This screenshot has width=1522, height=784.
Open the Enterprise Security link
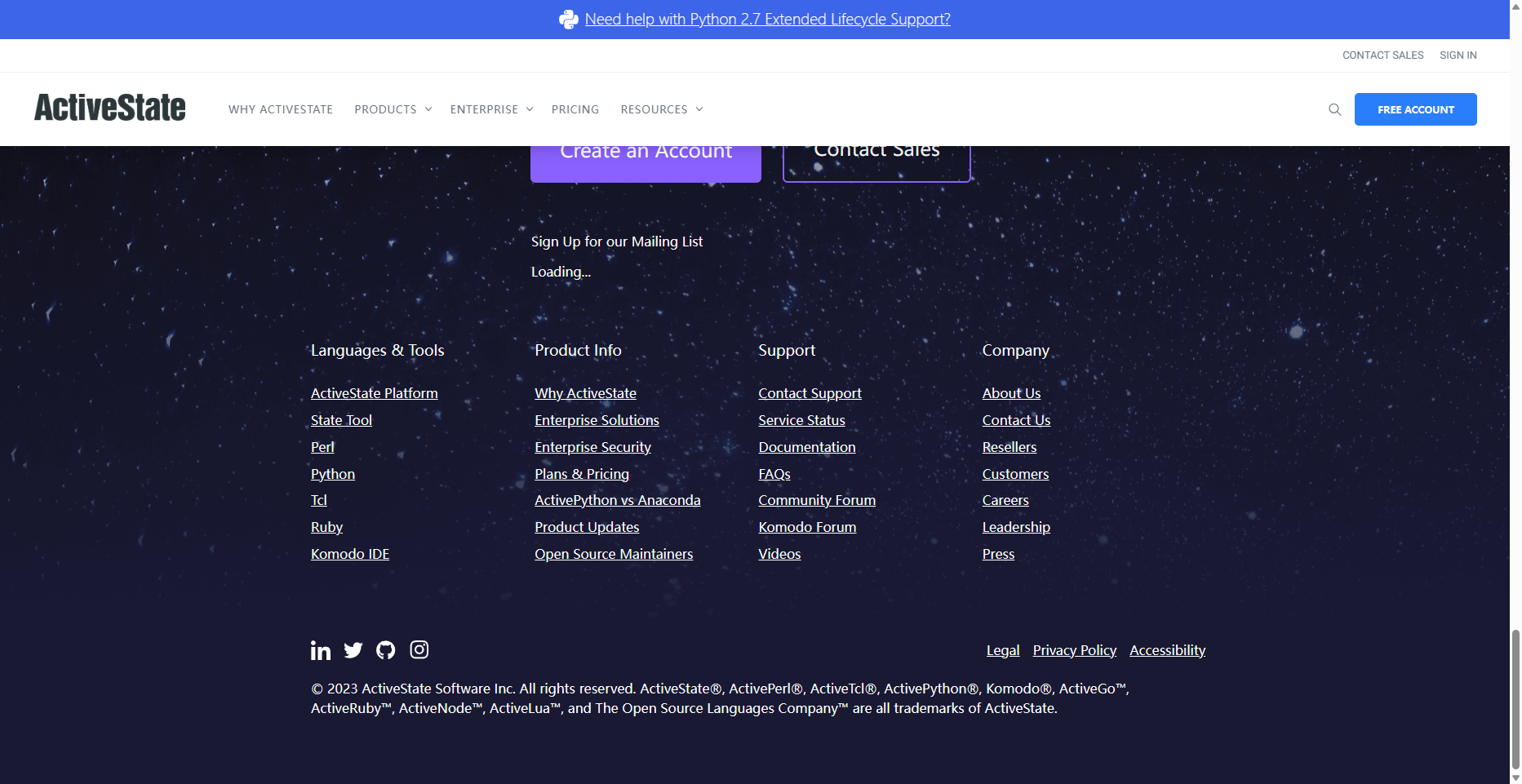[x=592, y=447]
